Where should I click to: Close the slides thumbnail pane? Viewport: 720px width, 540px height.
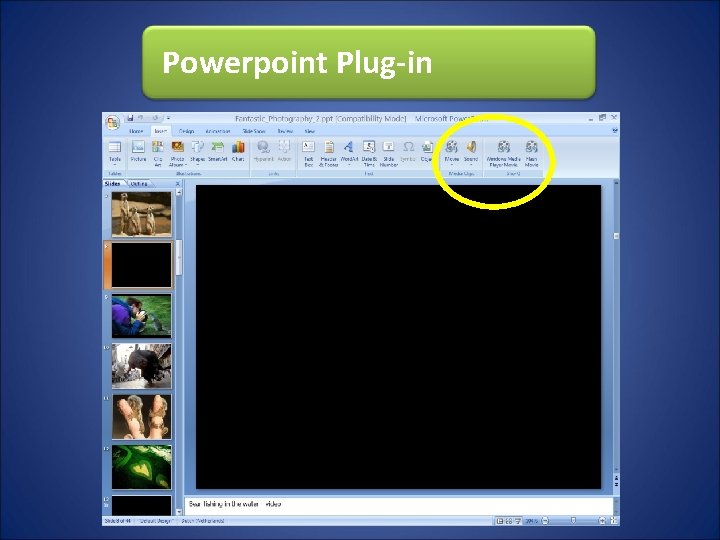[178, 184]
